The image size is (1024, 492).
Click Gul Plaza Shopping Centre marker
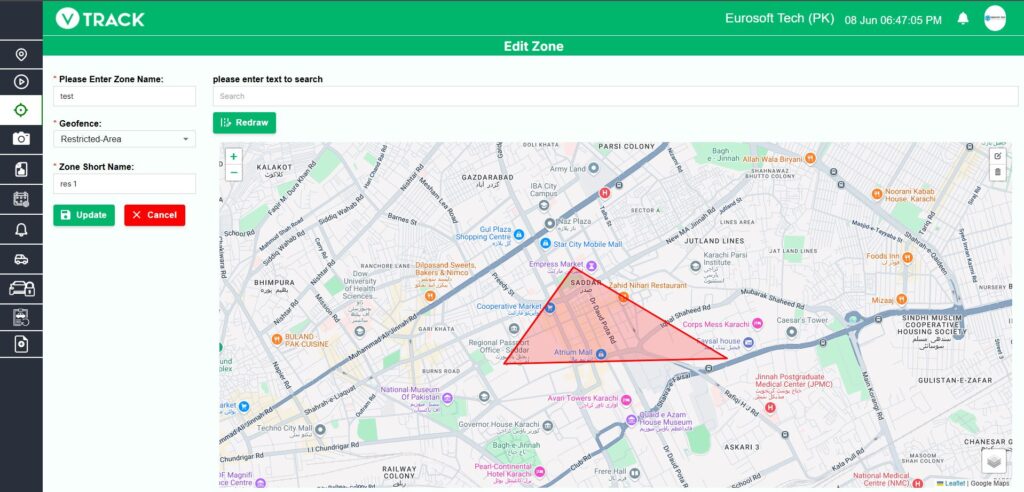tap(518, 234)
